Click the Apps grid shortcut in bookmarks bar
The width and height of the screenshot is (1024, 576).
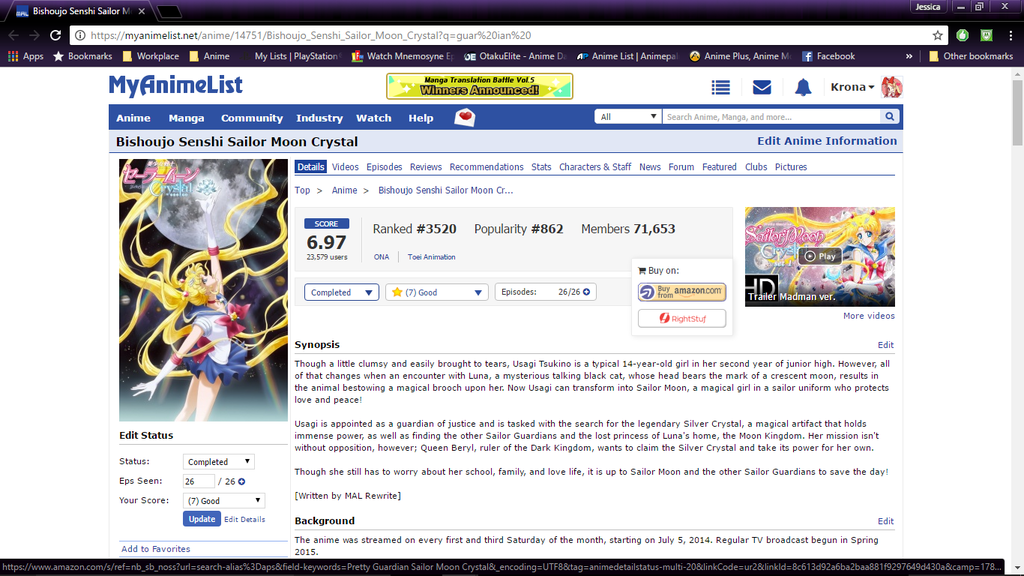tap(25, 56)
